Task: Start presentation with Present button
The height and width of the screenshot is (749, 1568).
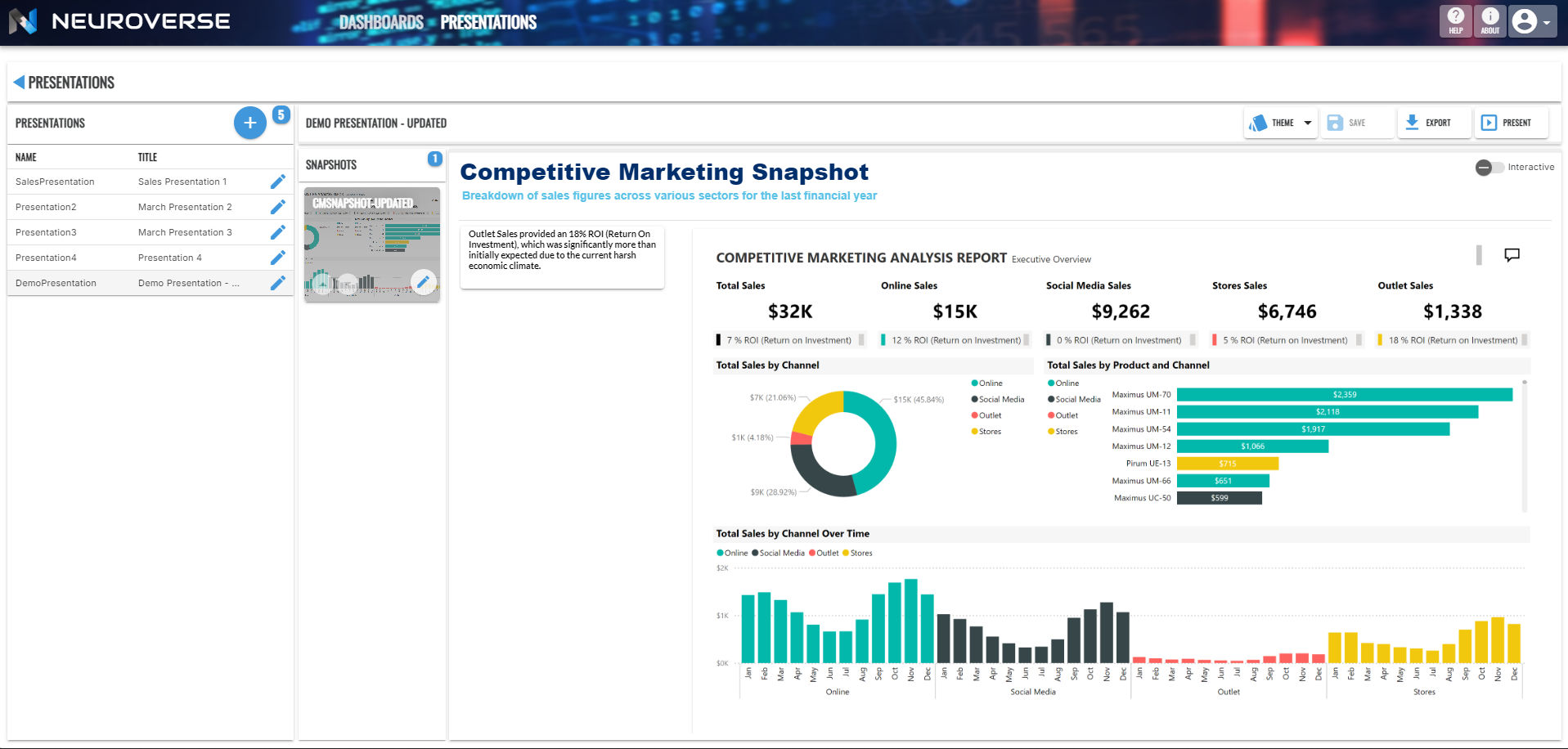Action: click(x=1511, y=123)
